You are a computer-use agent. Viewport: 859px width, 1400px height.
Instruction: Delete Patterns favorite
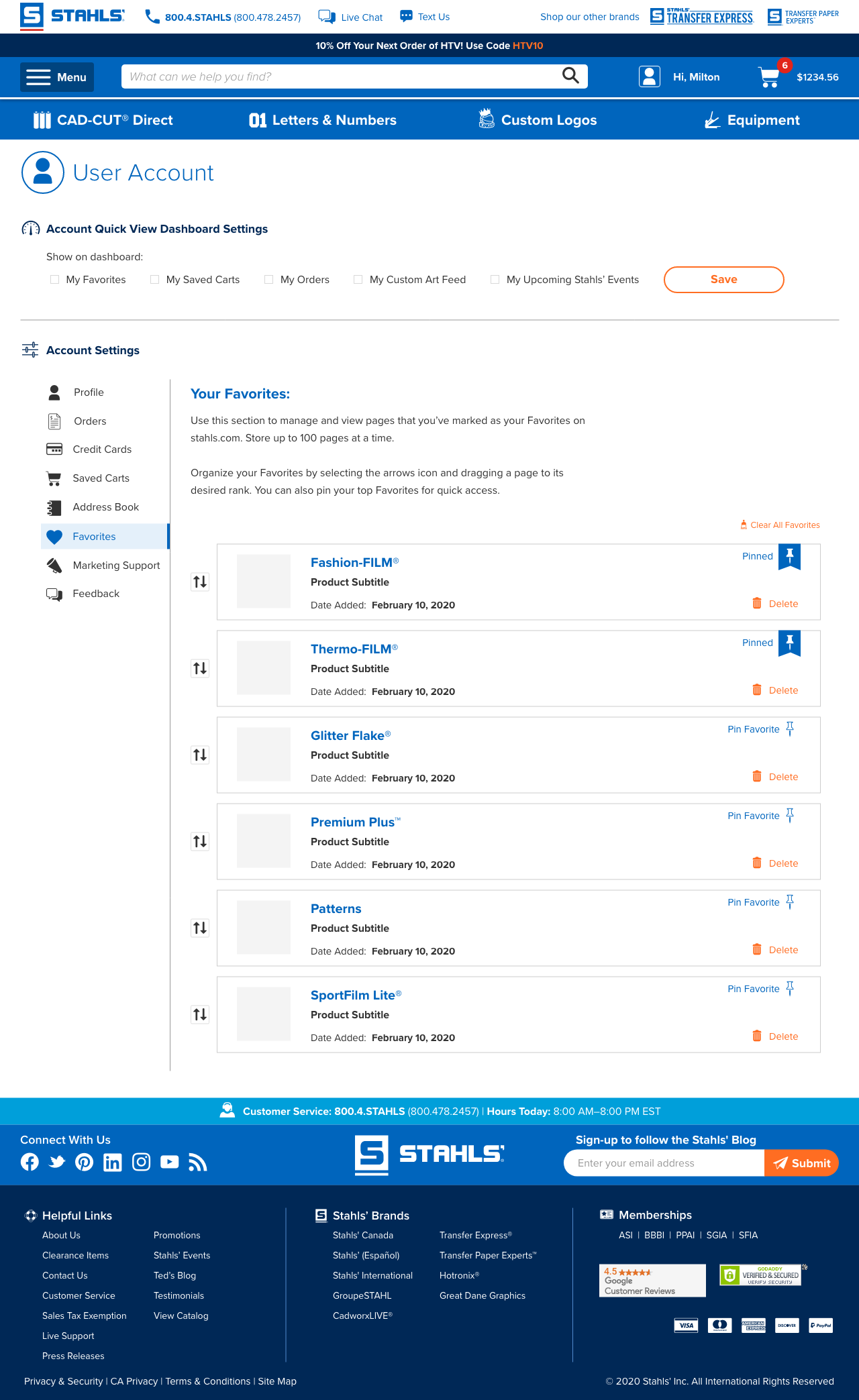(x=775, y=950)
